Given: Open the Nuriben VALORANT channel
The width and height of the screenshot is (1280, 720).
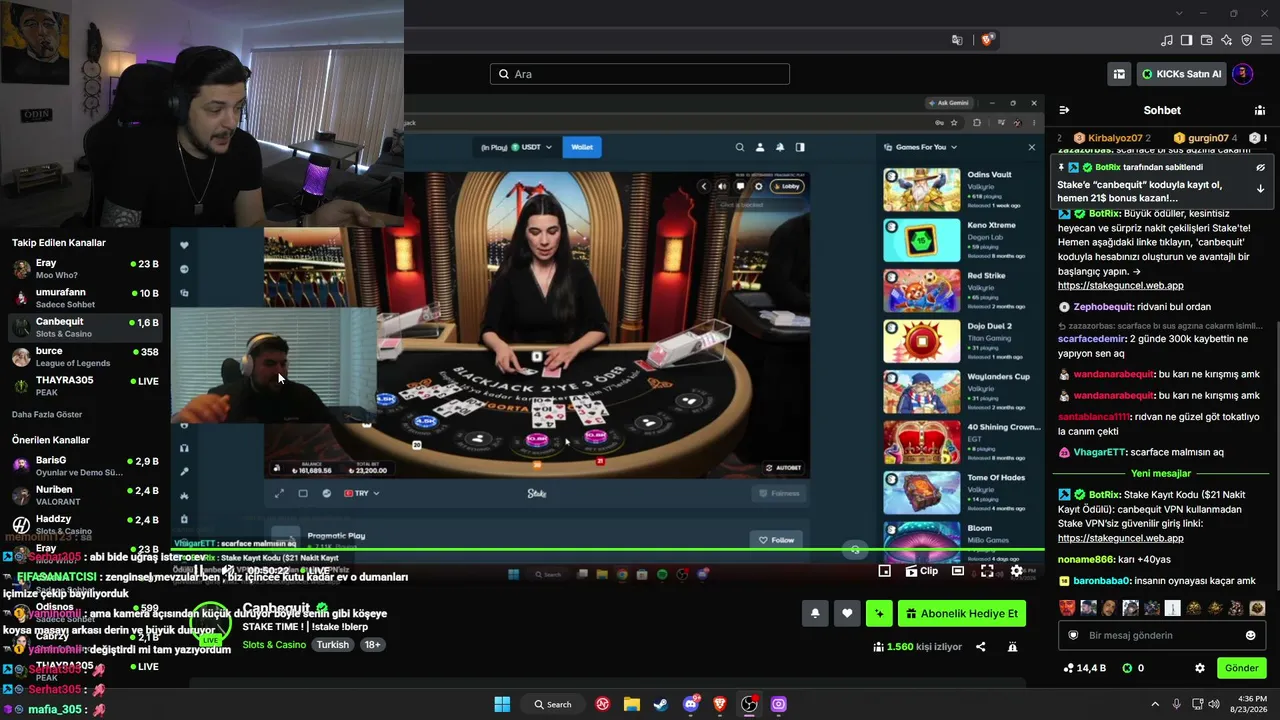Looking at the screenshot, I should coord(85,495).
